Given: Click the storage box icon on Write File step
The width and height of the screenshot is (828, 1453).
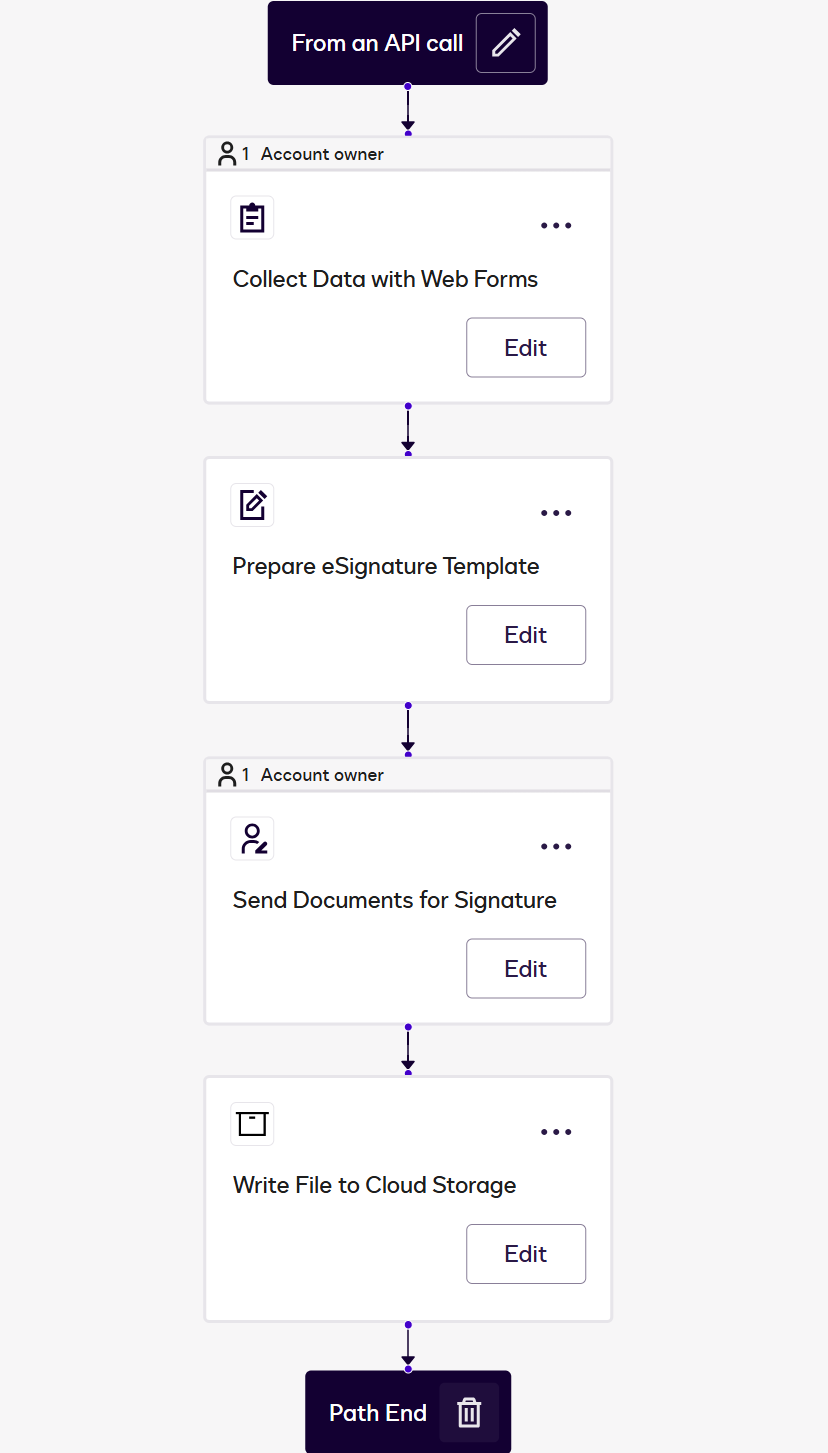Looking at the screenshot, I should pyautogui.click(x=252, y=1124).
